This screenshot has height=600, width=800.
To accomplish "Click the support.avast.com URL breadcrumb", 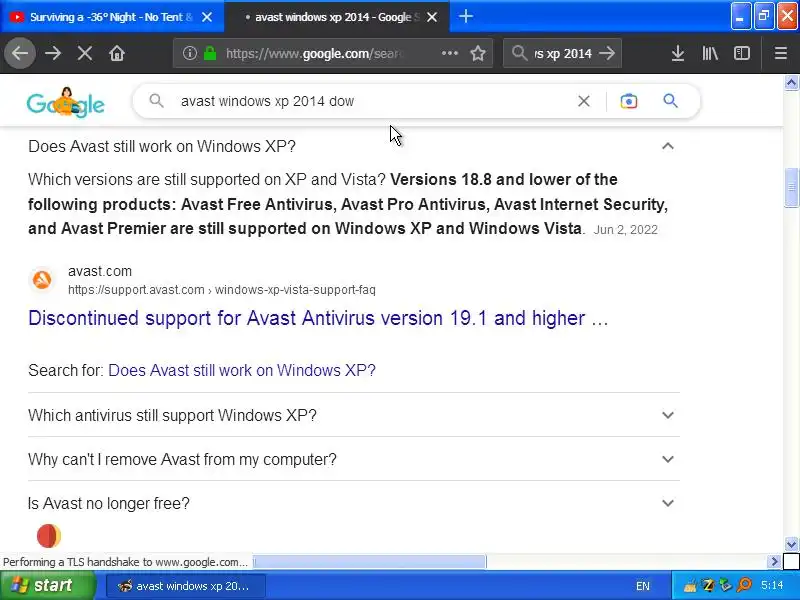I will point(221,290).
